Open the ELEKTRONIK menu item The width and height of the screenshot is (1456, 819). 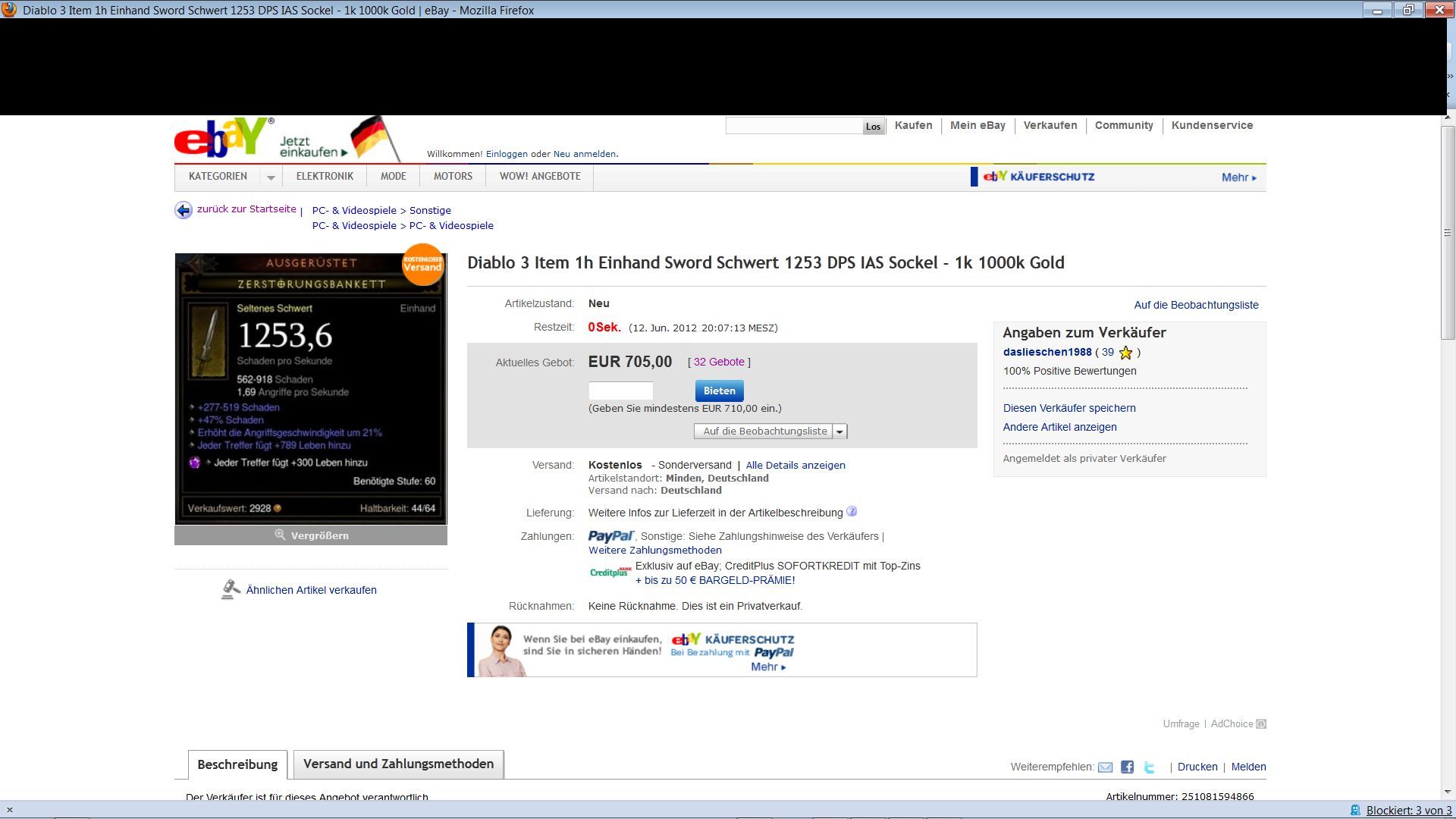(325, 176)
